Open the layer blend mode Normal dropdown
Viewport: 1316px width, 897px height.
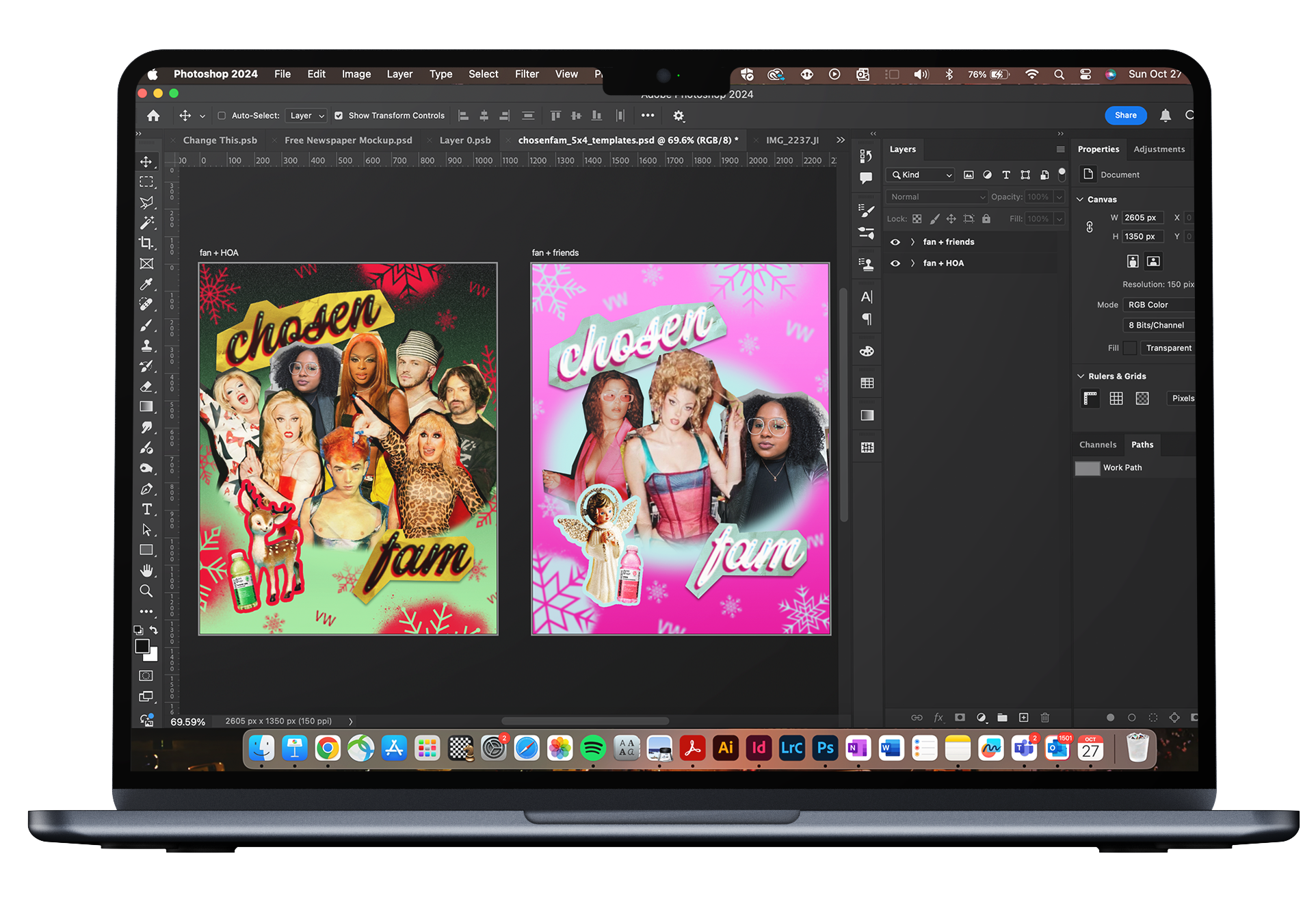pos(936,197)
